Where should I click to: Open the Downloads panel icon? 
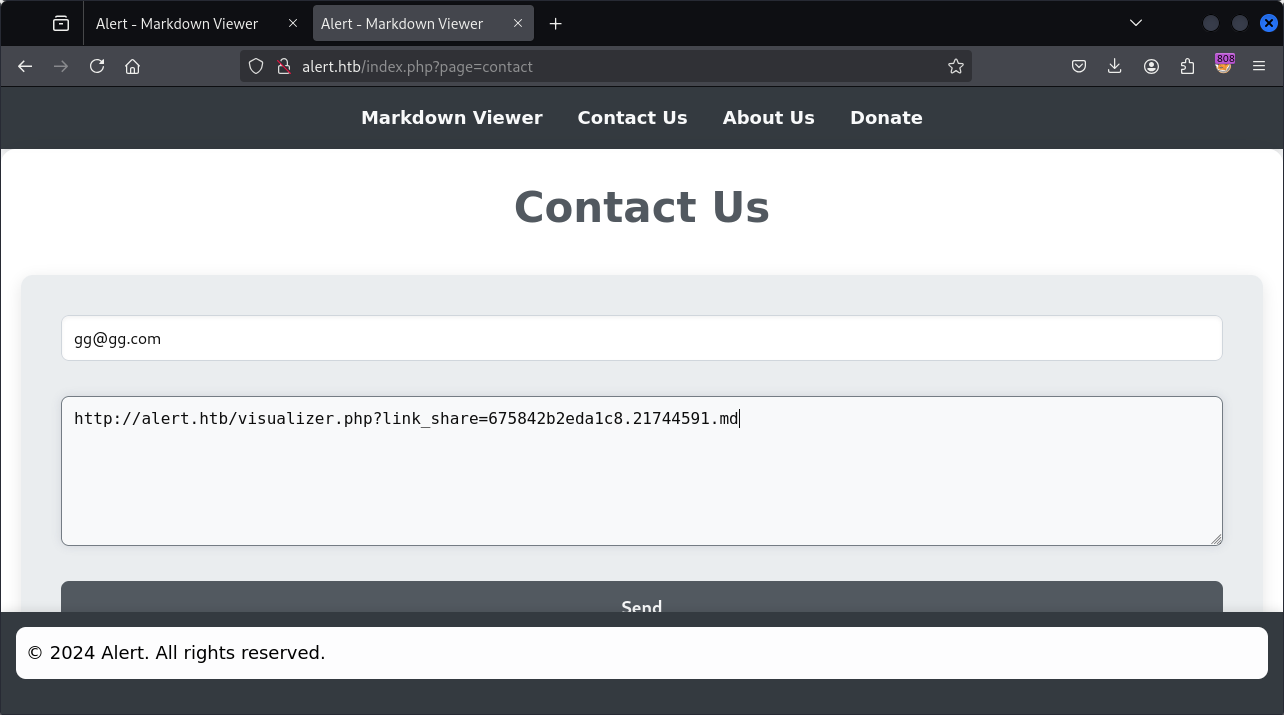coord(1115,66)
